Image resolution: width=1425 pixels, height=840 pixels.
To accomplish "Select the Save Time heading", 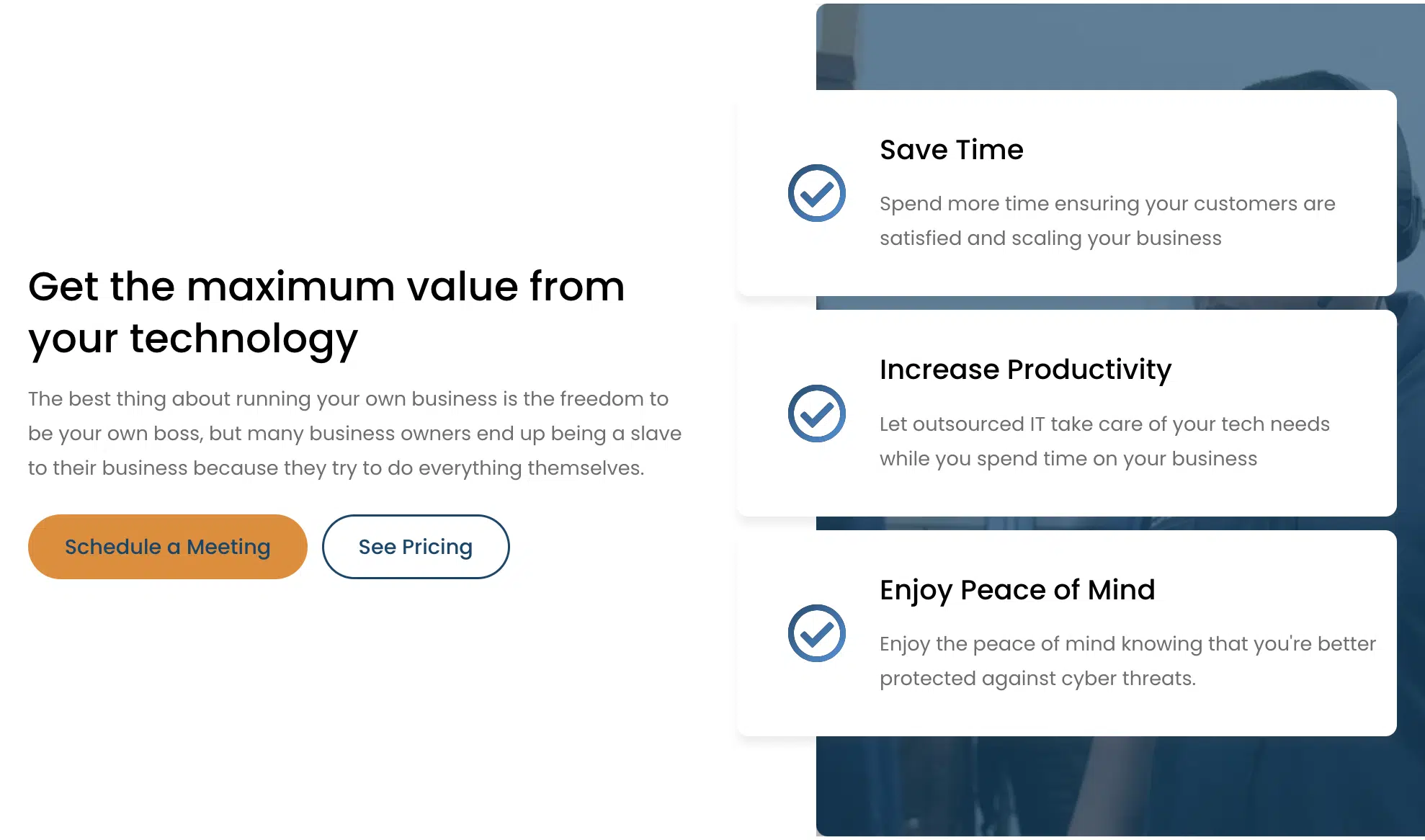I will tap(951, 150).
